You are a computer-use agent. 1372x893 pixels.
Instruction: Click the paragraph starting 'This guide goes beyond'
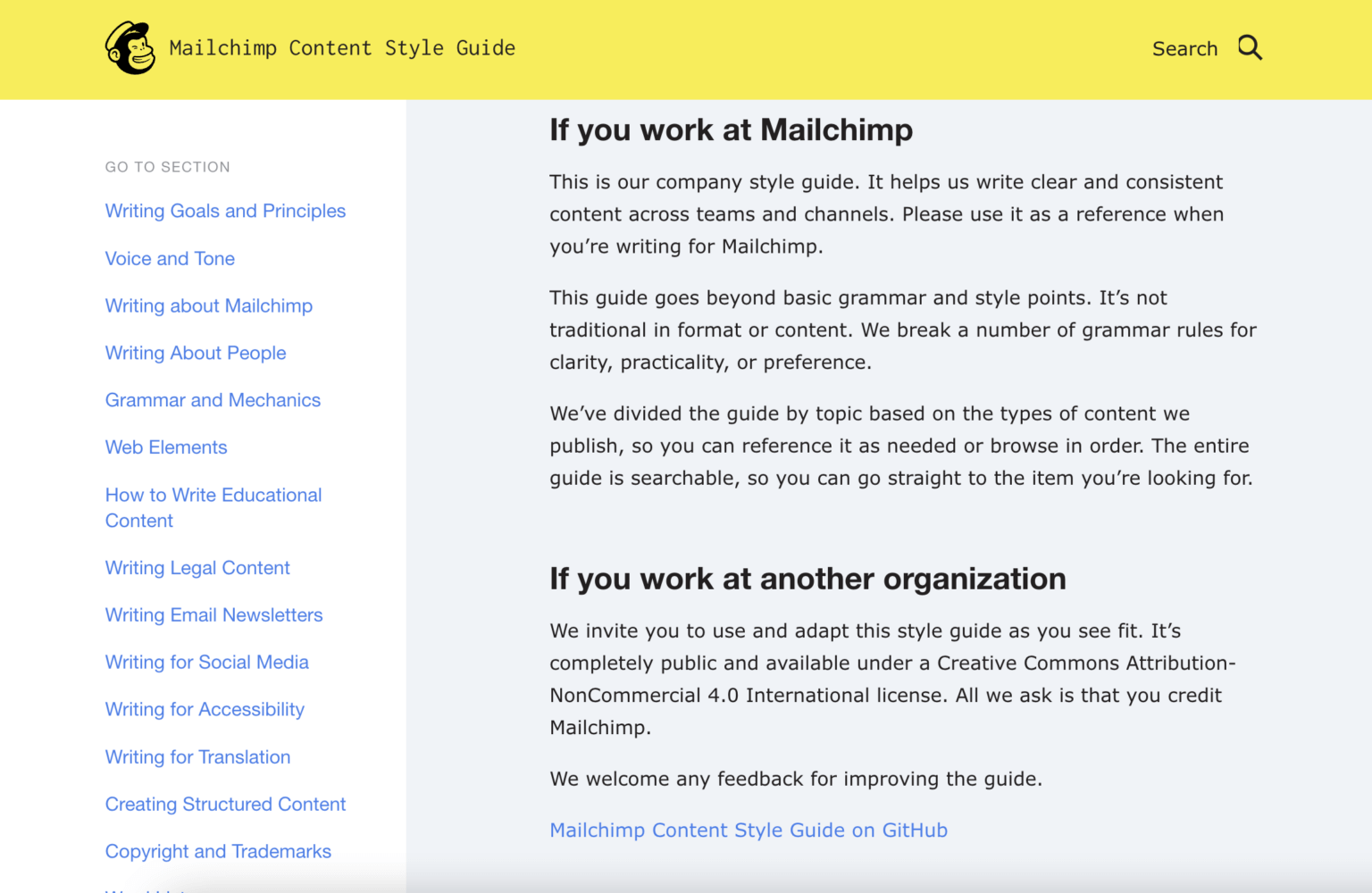point(903,330)
